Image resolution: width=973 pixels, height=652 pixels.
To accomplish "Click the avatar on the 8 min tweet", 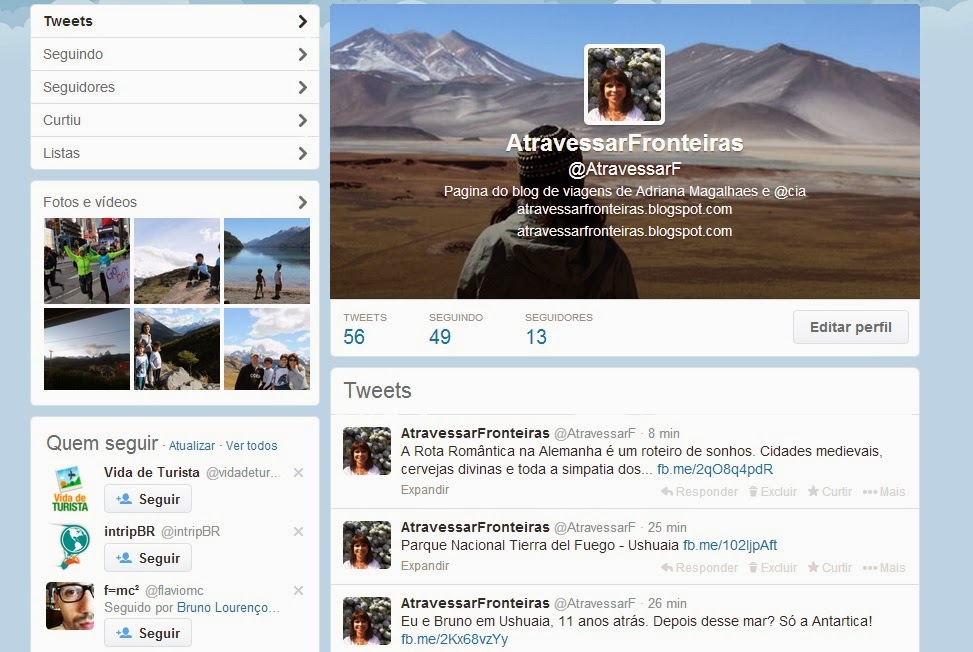I will pos(367,451).
